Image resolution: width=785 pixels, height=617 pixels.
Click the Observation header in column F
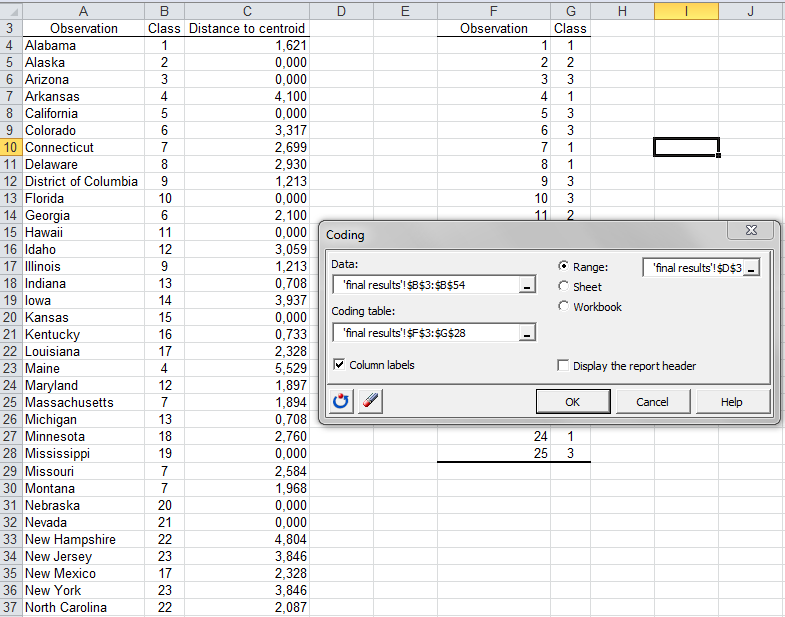pos(494,28)
